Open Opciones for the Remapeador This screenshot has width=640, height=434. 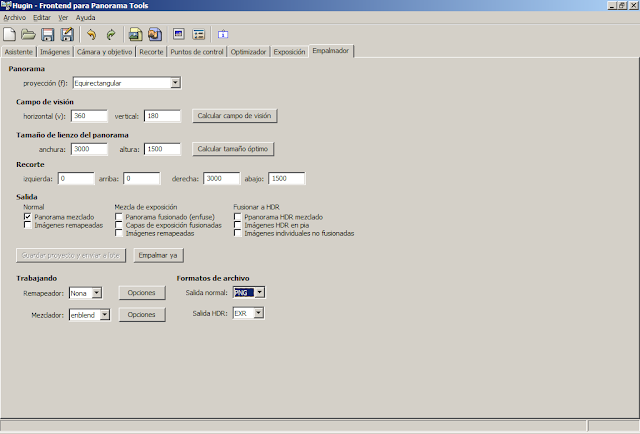coord(142,293)
